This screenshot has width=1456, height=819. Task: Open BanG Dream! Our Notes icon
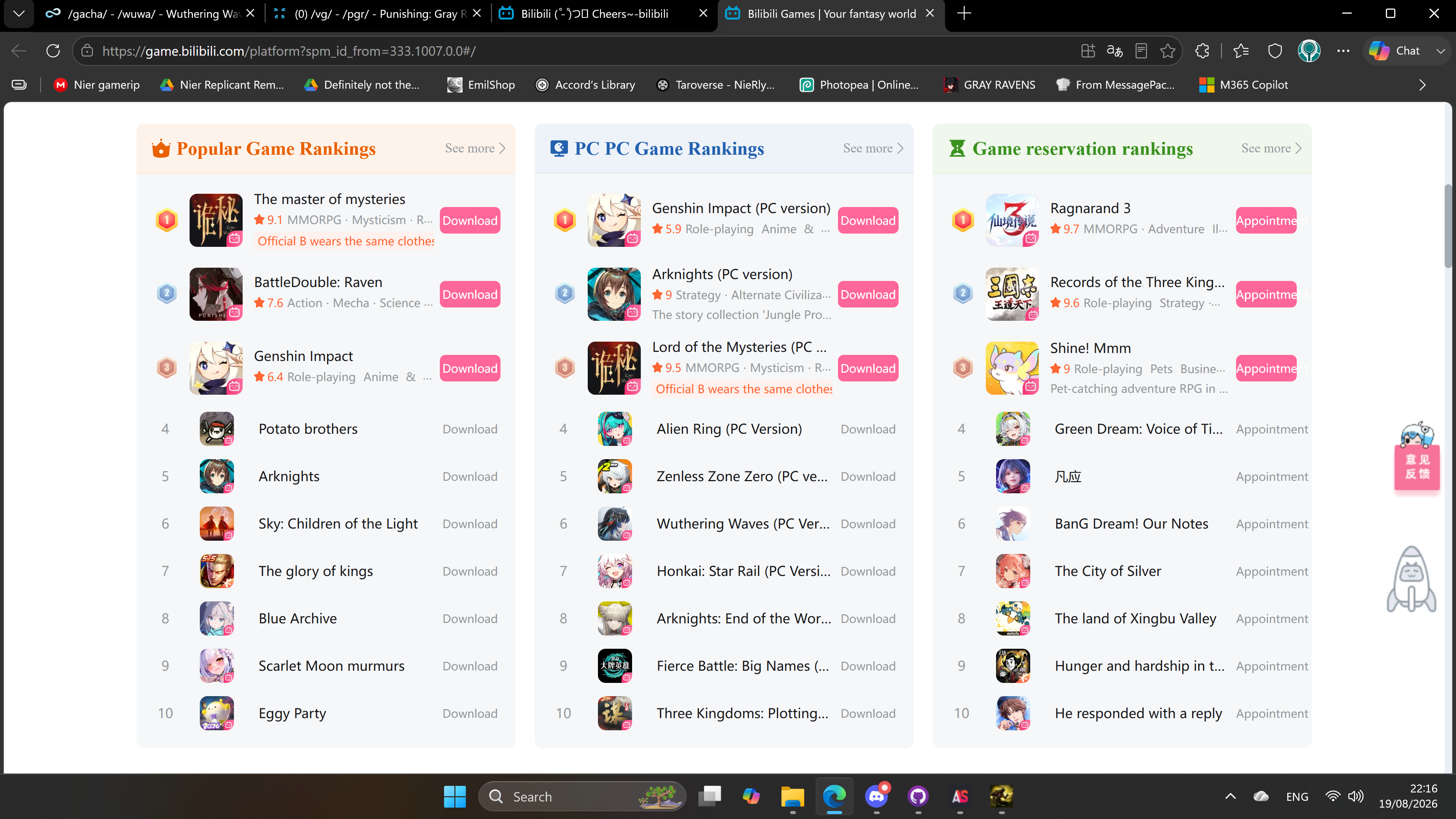tap(1013, 524)
